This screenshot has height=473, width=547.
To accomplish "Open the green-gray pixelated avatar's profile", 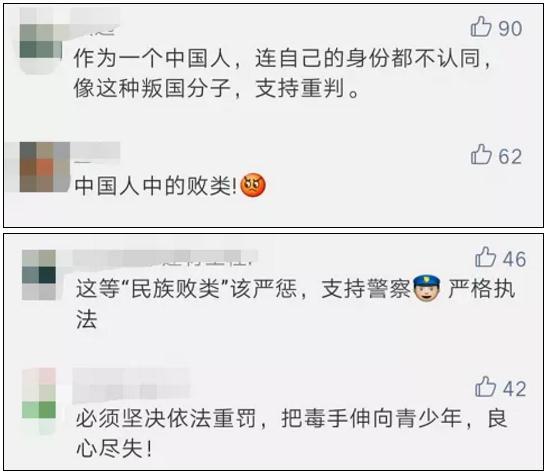I will pyautogui.click(x=40, y=40).
